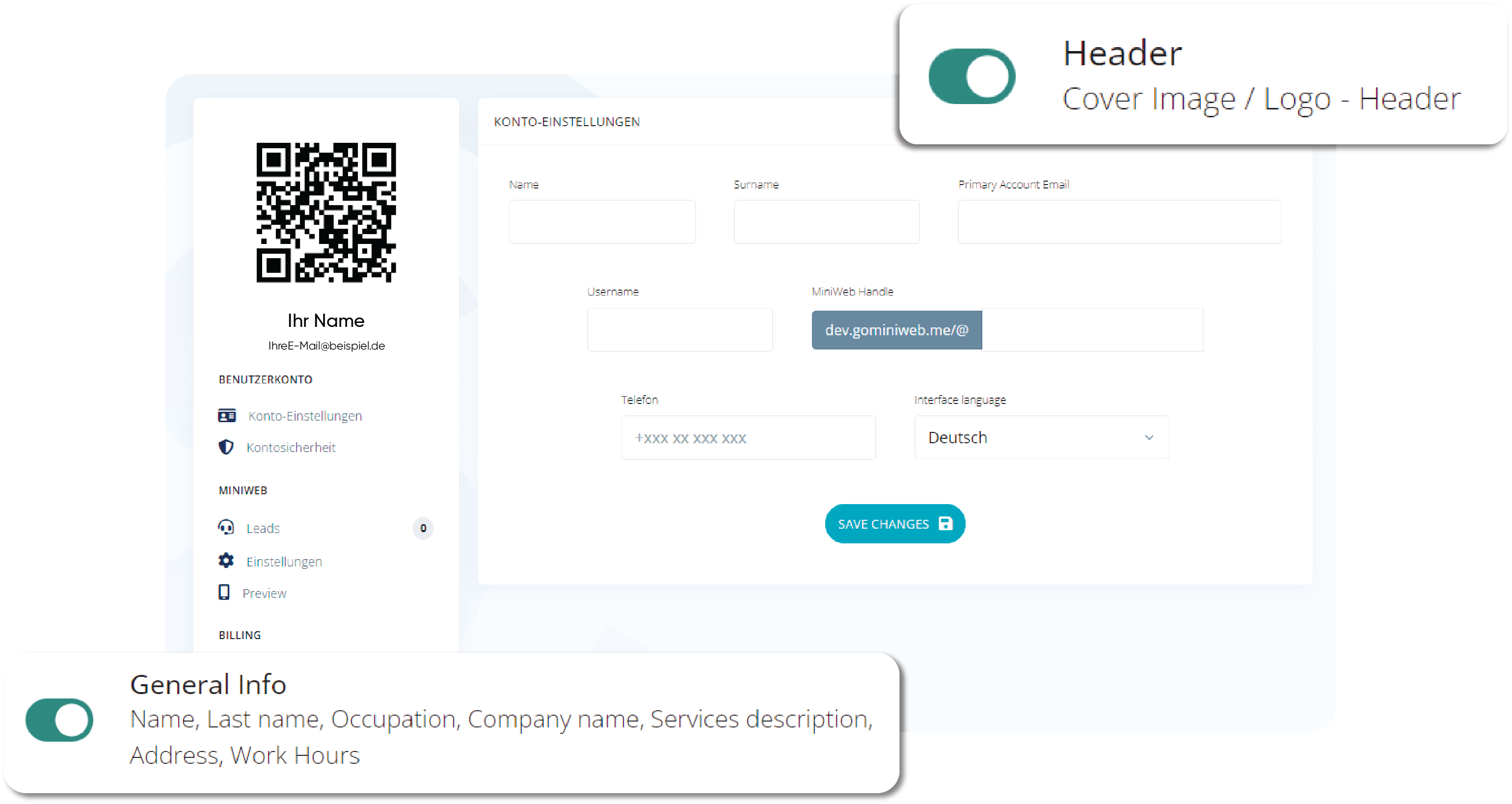Focus the Telefon input field
This screenshot has height=804, width=1512.
pos(748,437)
